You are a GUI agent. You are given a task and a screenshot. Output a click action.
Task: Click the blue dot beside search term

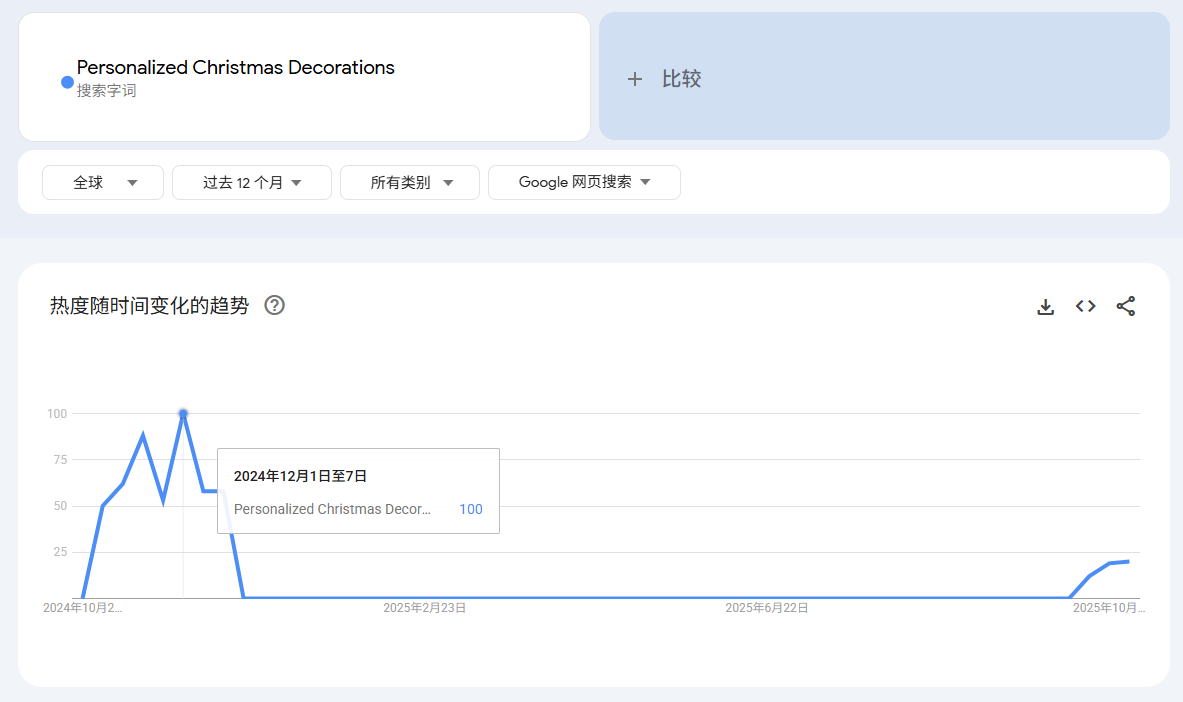[67, 82]
